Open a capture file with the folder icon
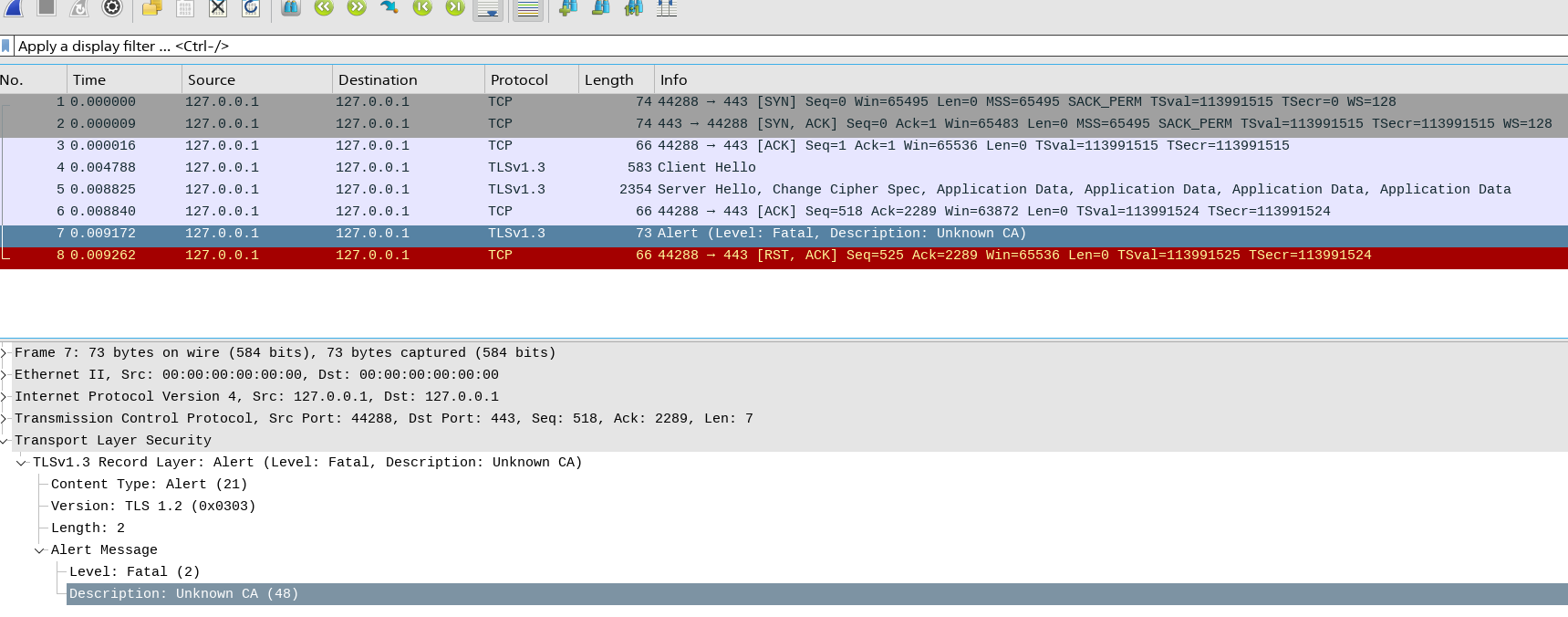 click(152, 7)
